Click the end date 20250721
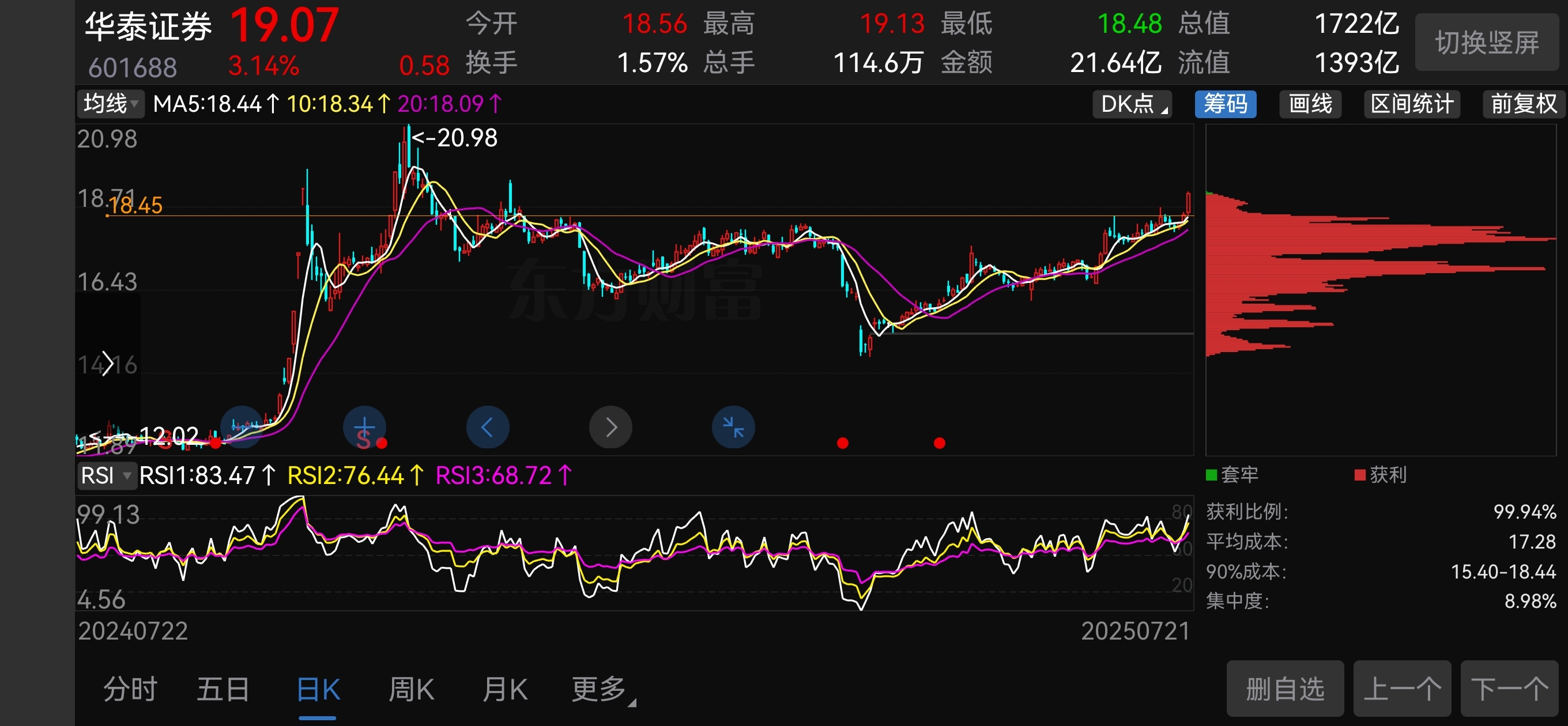 (x=1135, y=630)
